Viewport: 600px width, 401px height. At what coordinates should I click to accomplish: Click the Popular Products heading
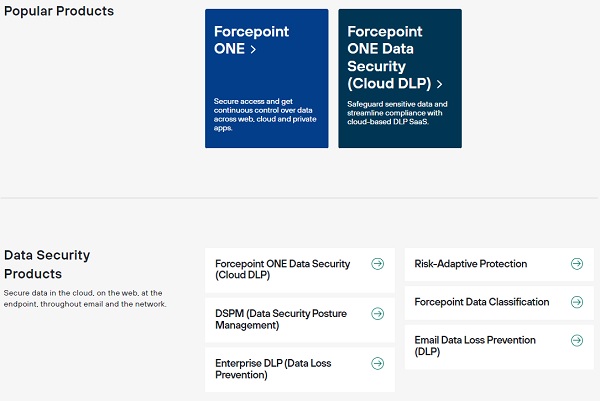(59, 11)
